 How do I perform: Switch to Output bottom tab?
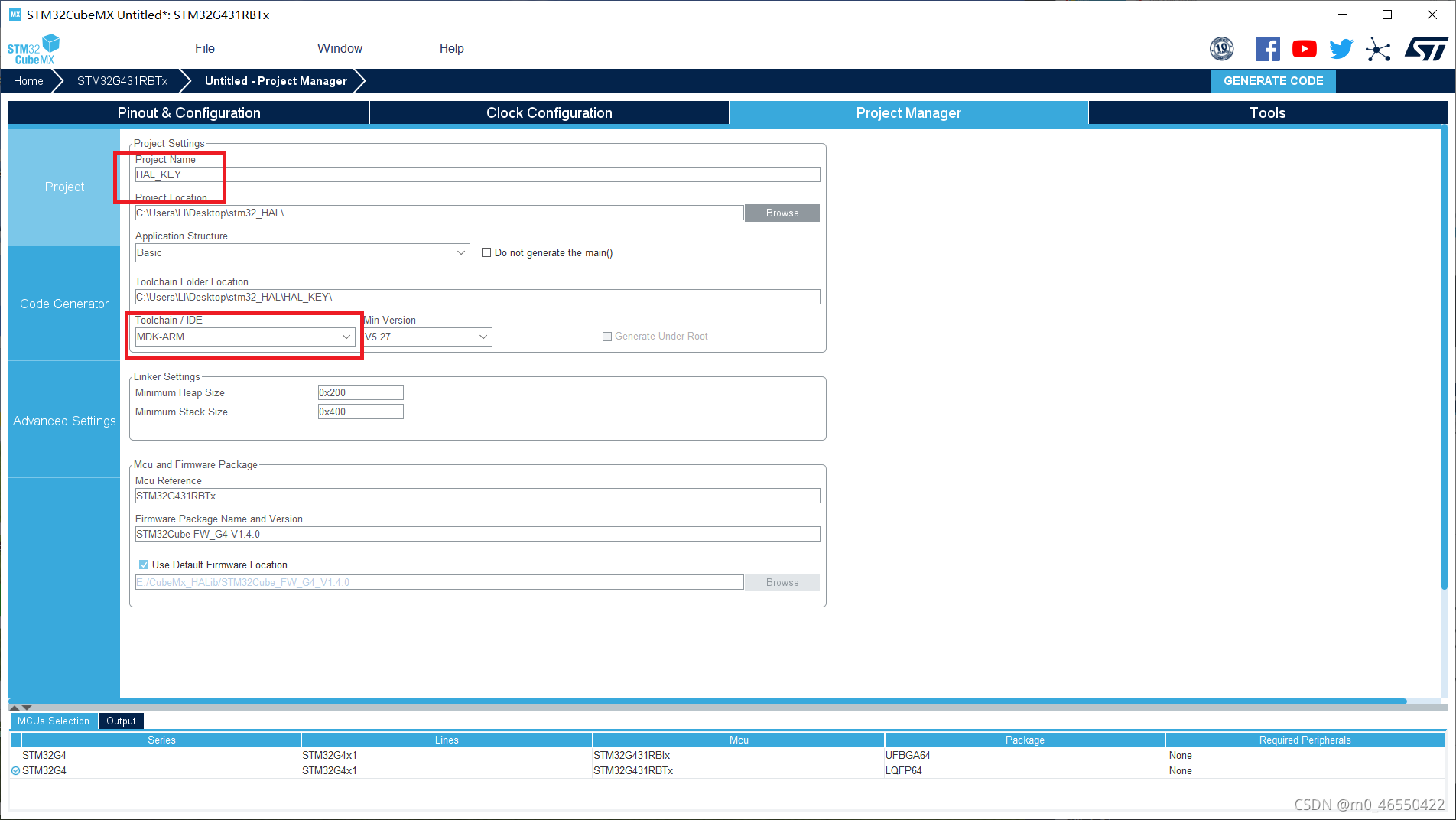pos(121,721)
